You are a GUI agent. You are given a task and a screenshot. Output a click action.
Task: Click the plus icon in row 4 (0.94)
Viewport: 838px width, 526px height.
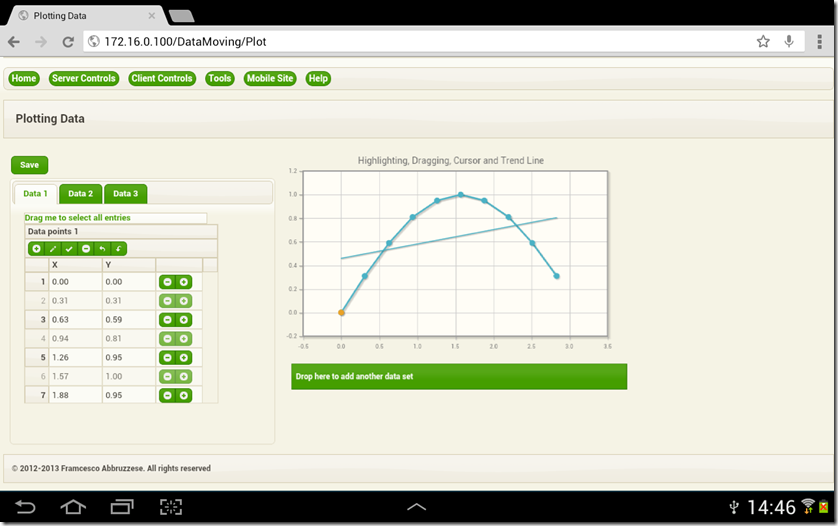[184, 338]
